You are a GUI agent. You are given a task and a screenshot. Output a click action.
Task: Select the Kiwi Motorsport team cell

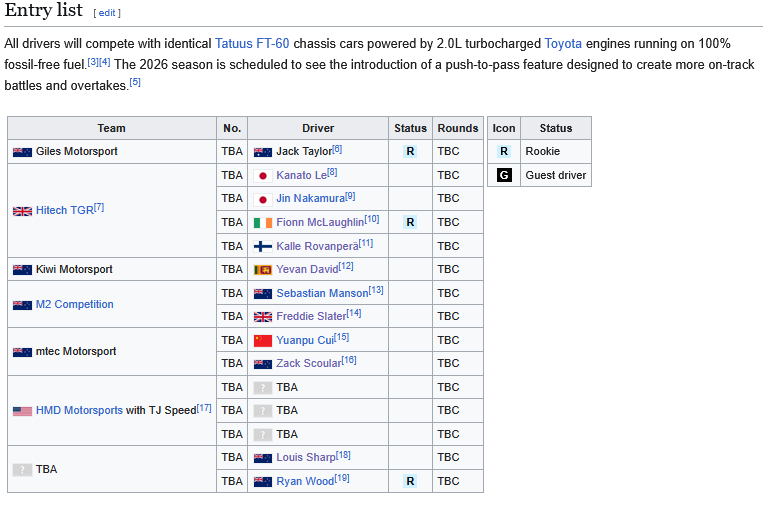112,269
